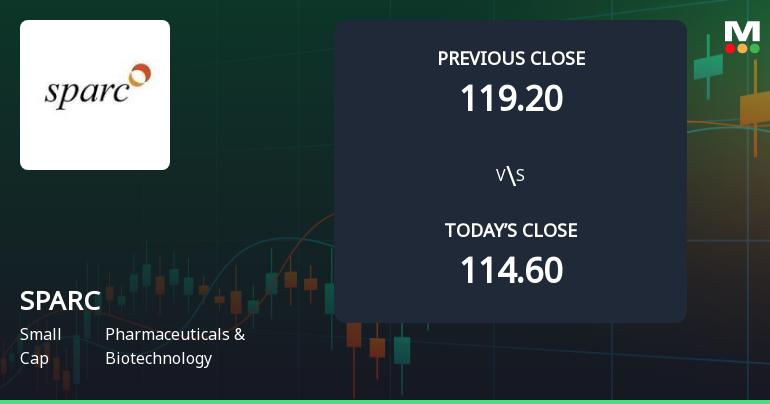Click the orange candlestick under the price card
Image resolution: width=770 pixels, height=404 pixels.
click(377, 347)
